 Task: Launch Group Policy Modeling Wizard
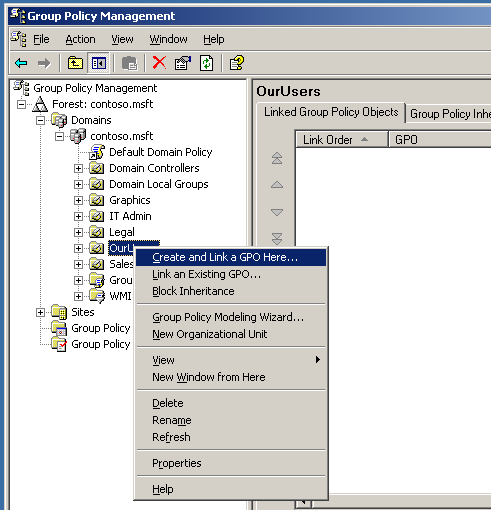(x=231, y=317)
